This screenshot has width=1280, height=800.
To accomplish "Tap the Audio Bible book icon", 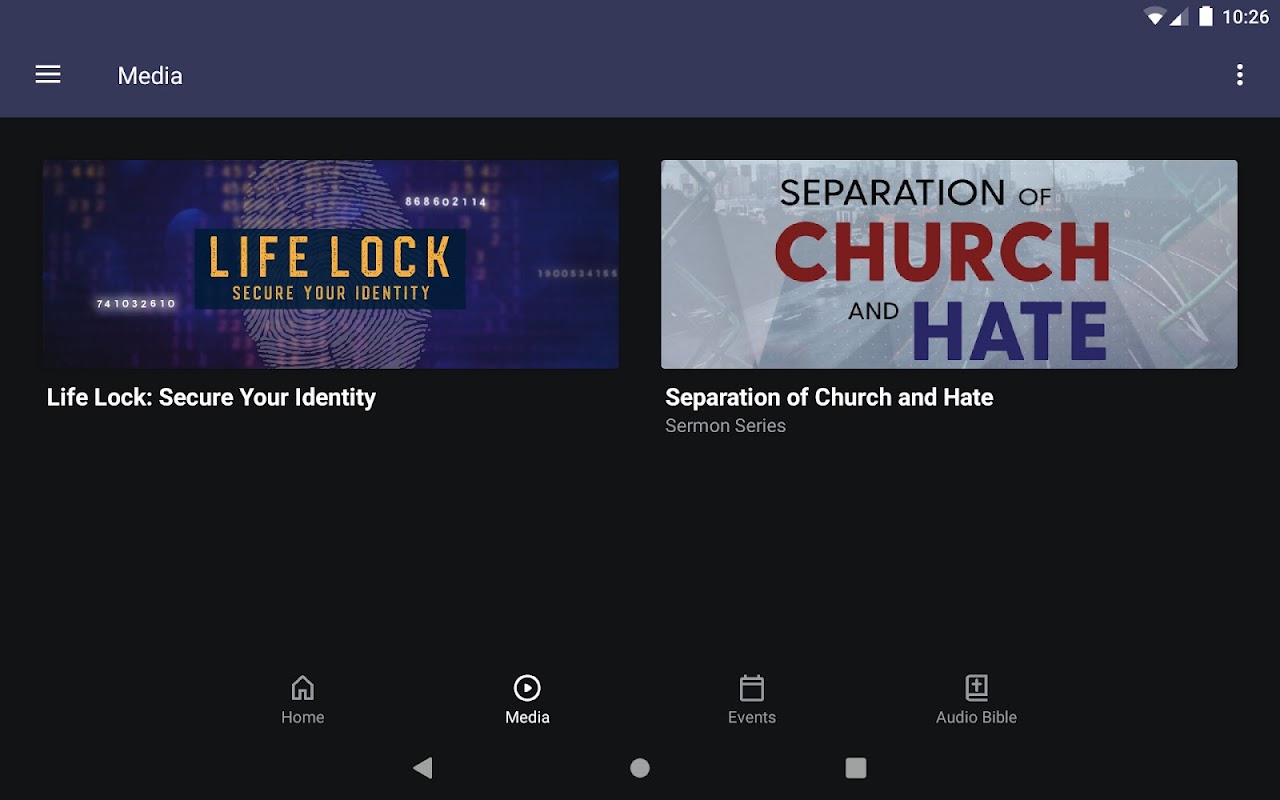I will pyautogui.click(x=976, y=688).
